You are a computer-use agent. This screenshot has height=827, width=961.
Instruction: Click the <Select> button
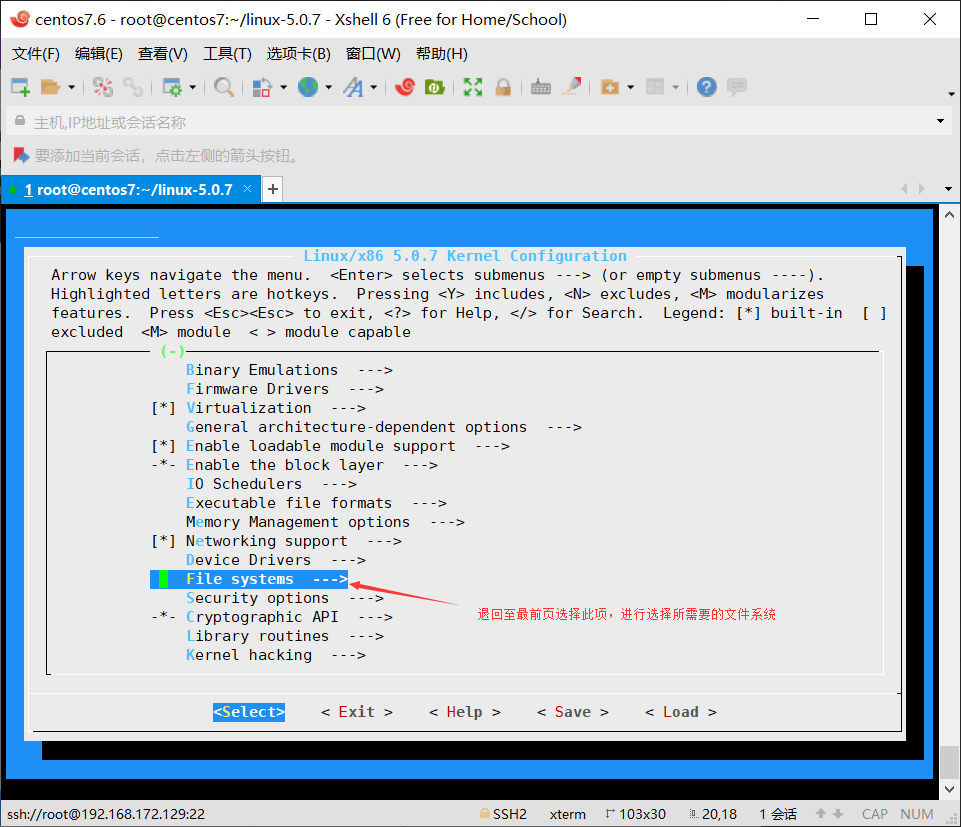pyautogui.click(x=249, y=712)
